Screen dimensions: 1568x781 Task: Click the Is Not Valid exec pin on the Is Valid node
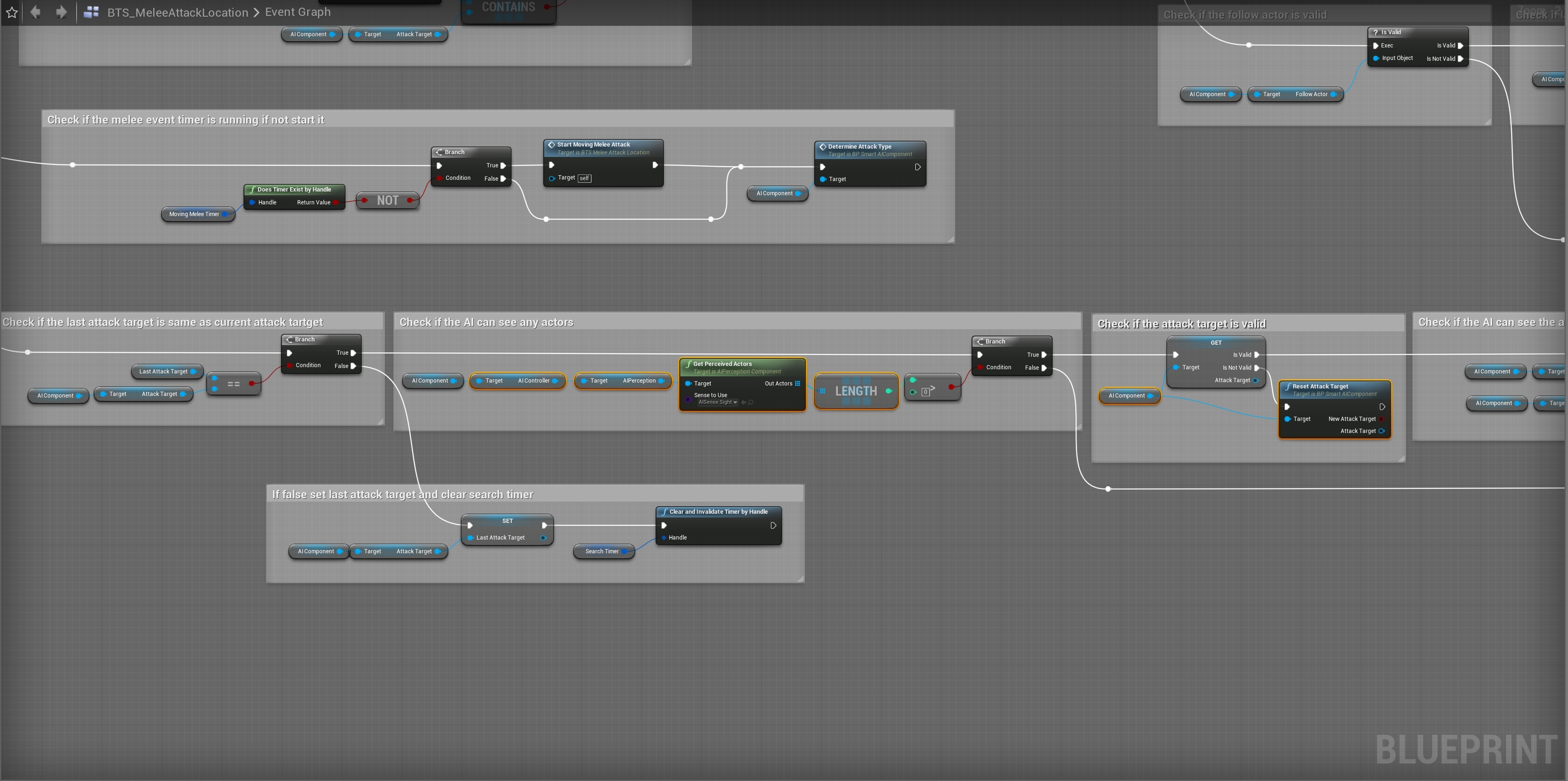coord(1460,59)
